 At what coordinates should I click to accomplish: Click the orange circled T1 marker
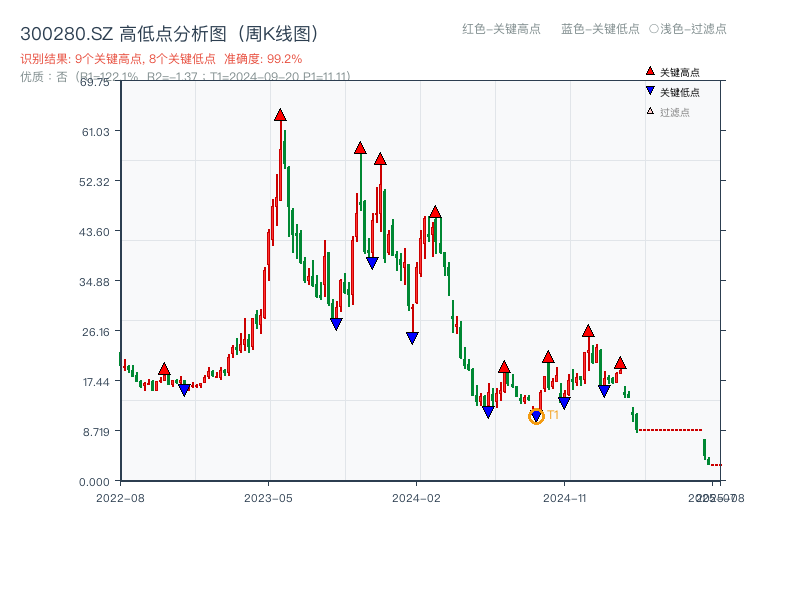[x=537, y=414]
